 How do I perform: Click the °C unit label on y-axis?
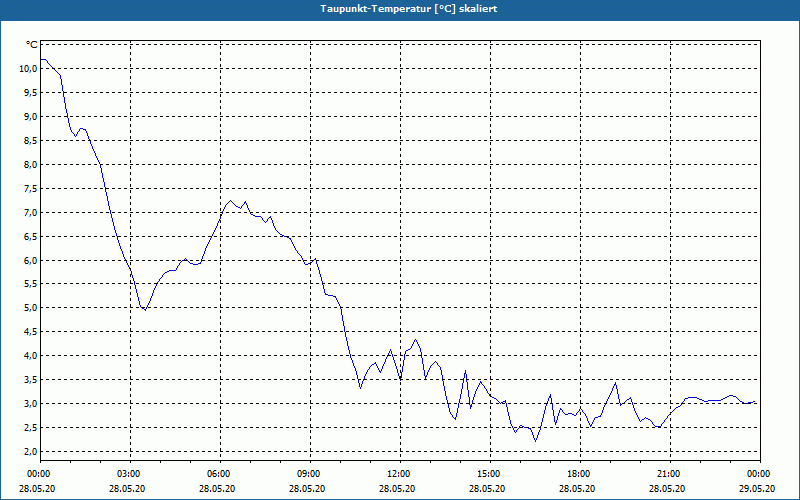32,45
